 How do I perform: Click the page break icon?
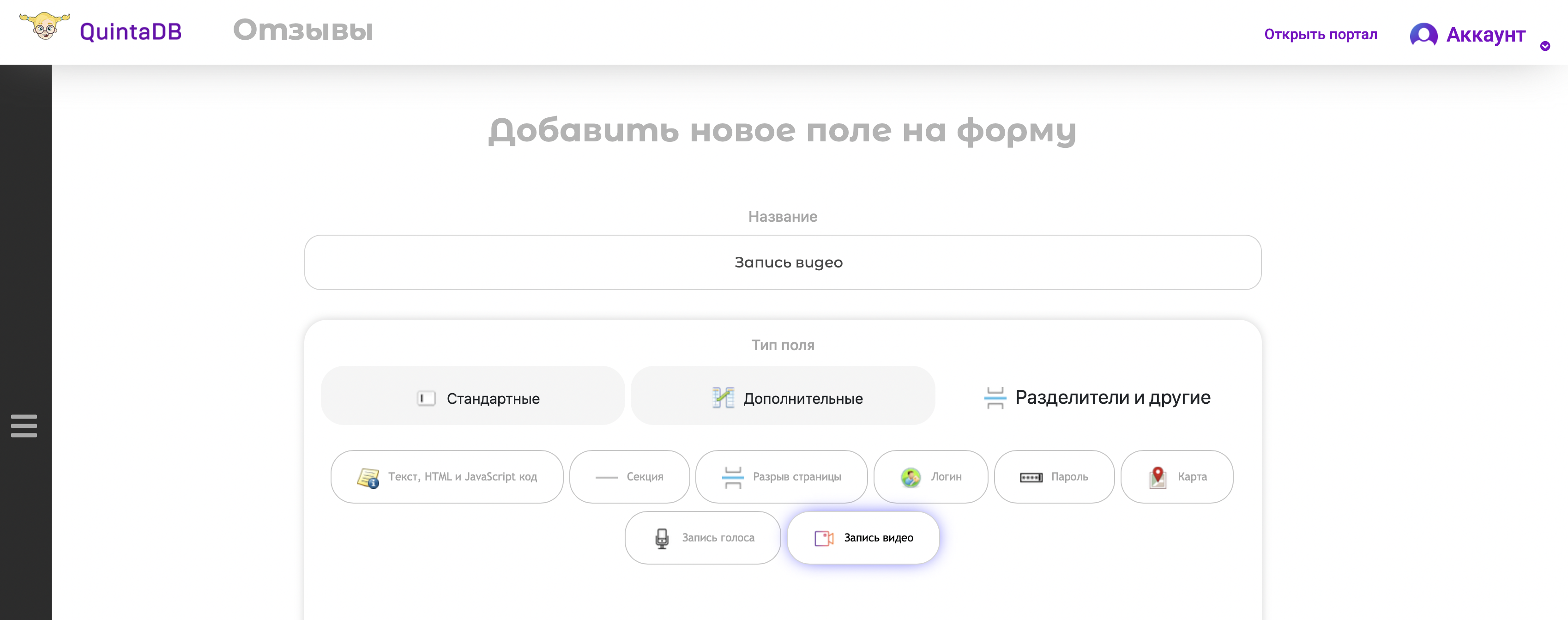(x=733, y=478)
